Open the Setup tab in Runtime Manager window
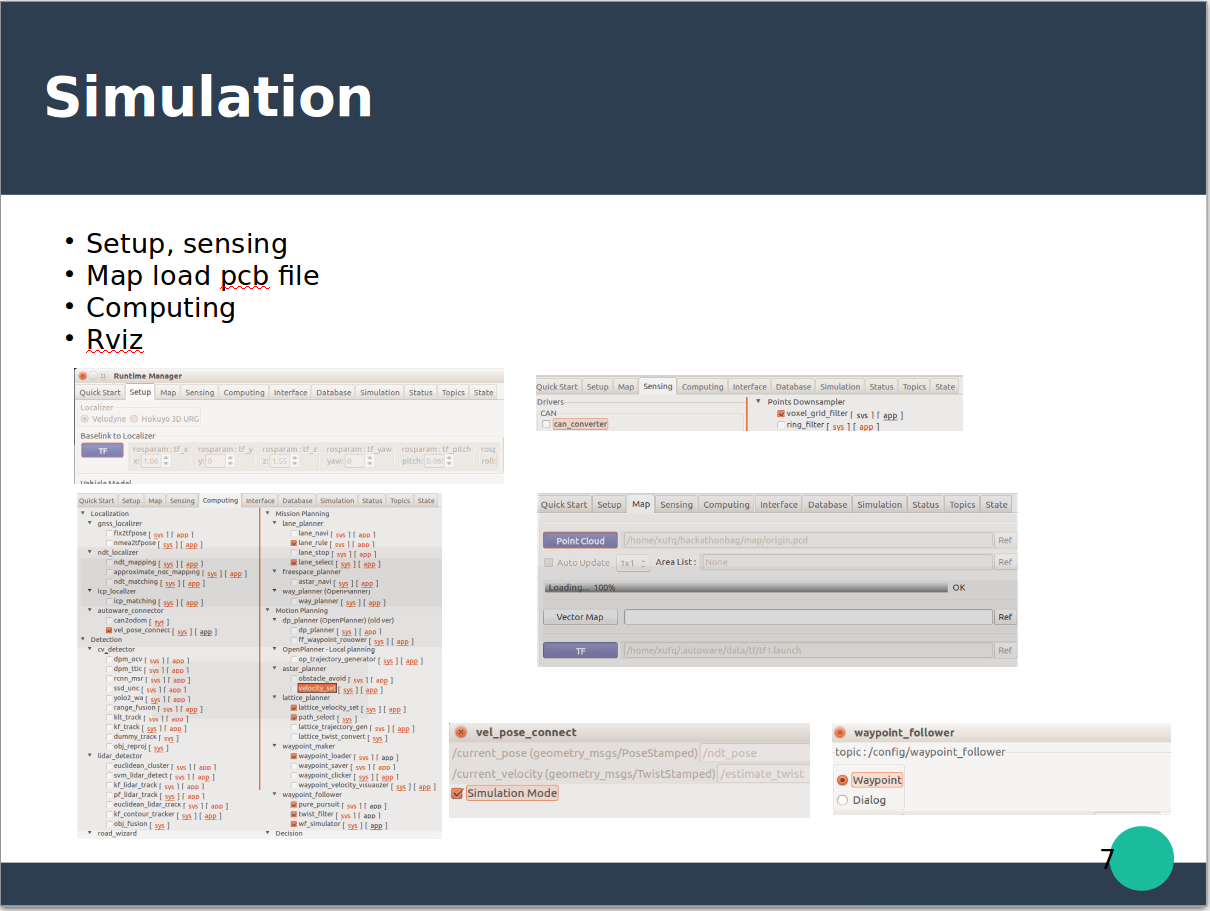Viewport: 1210px width, 911px height. [x=140, y=392]
